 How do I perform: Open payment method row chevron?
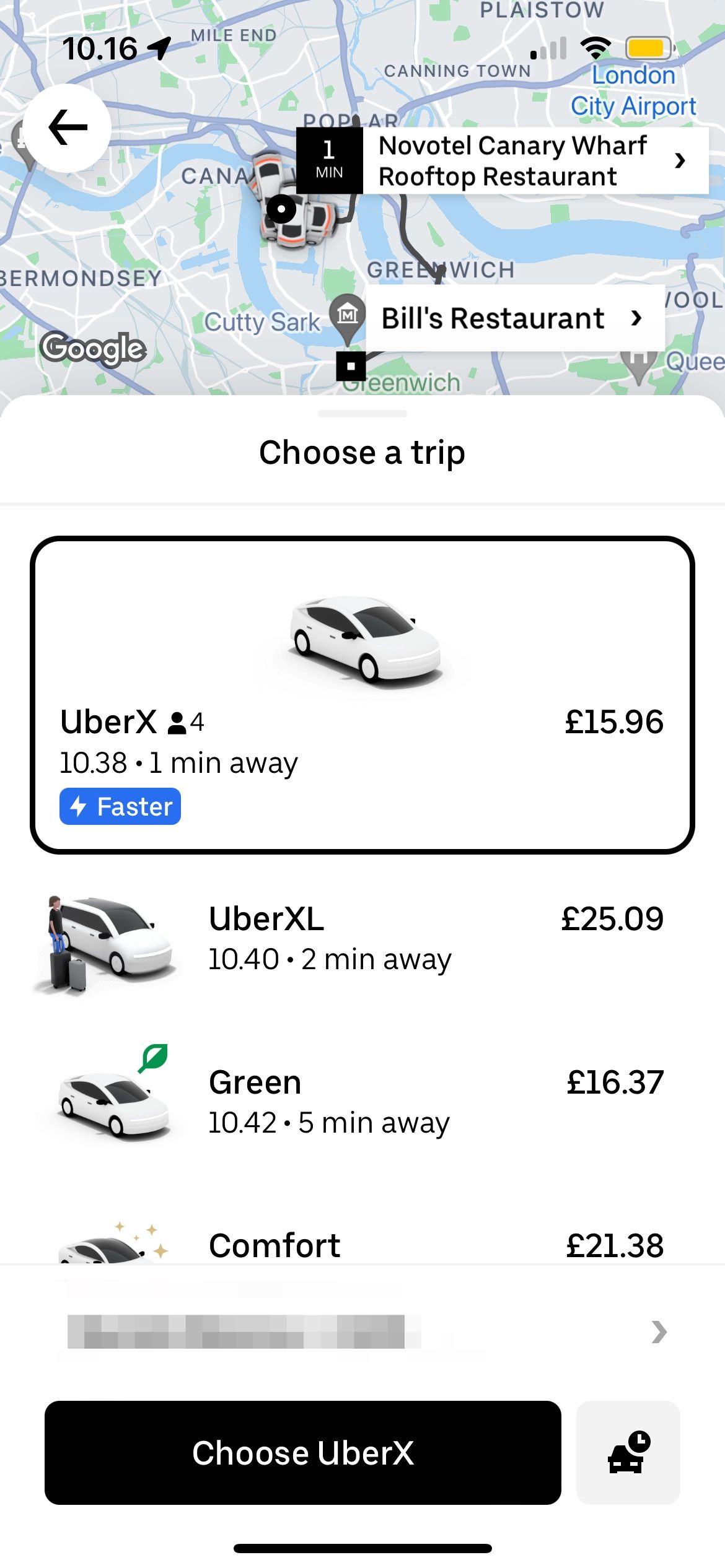pos(659,1331)
